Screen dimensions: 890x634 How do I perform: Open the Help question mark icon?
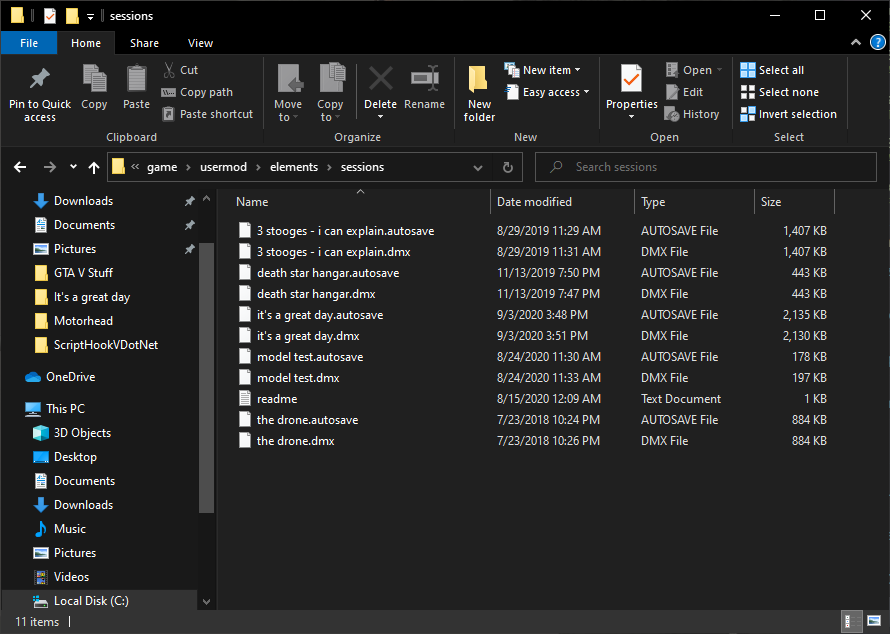coord(878,43)
